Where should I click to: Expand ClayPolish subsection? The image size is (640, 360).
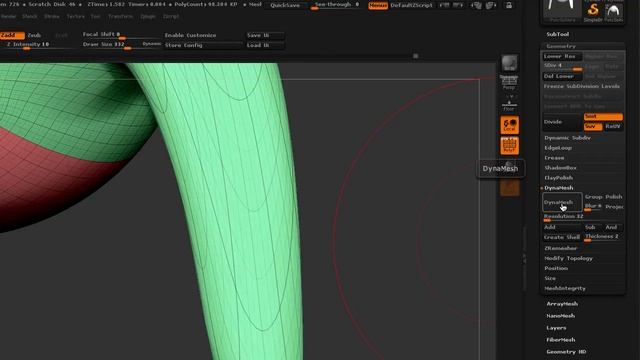pos(559,178)
